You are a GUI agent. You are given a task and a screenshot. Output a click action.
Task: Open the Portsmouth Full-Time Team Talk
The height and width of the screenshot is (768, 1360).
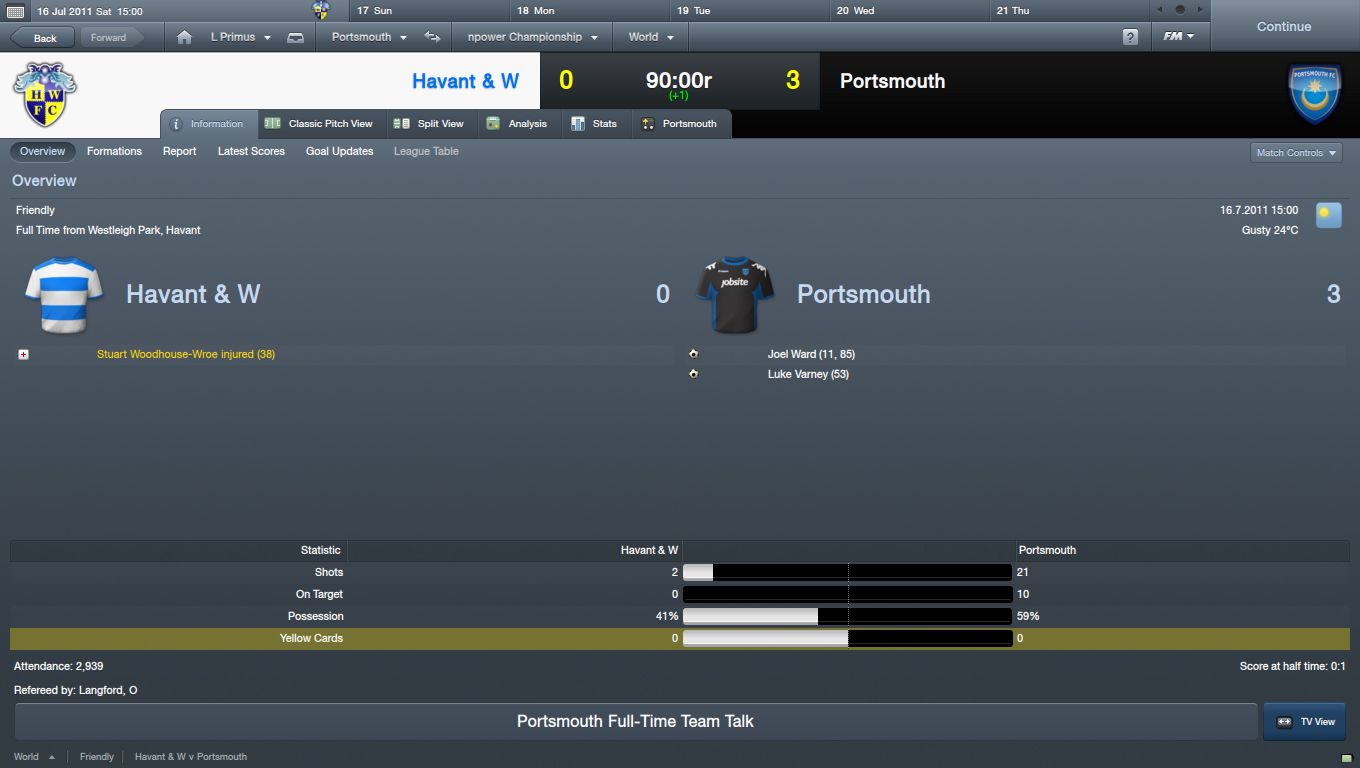(635, 721)
